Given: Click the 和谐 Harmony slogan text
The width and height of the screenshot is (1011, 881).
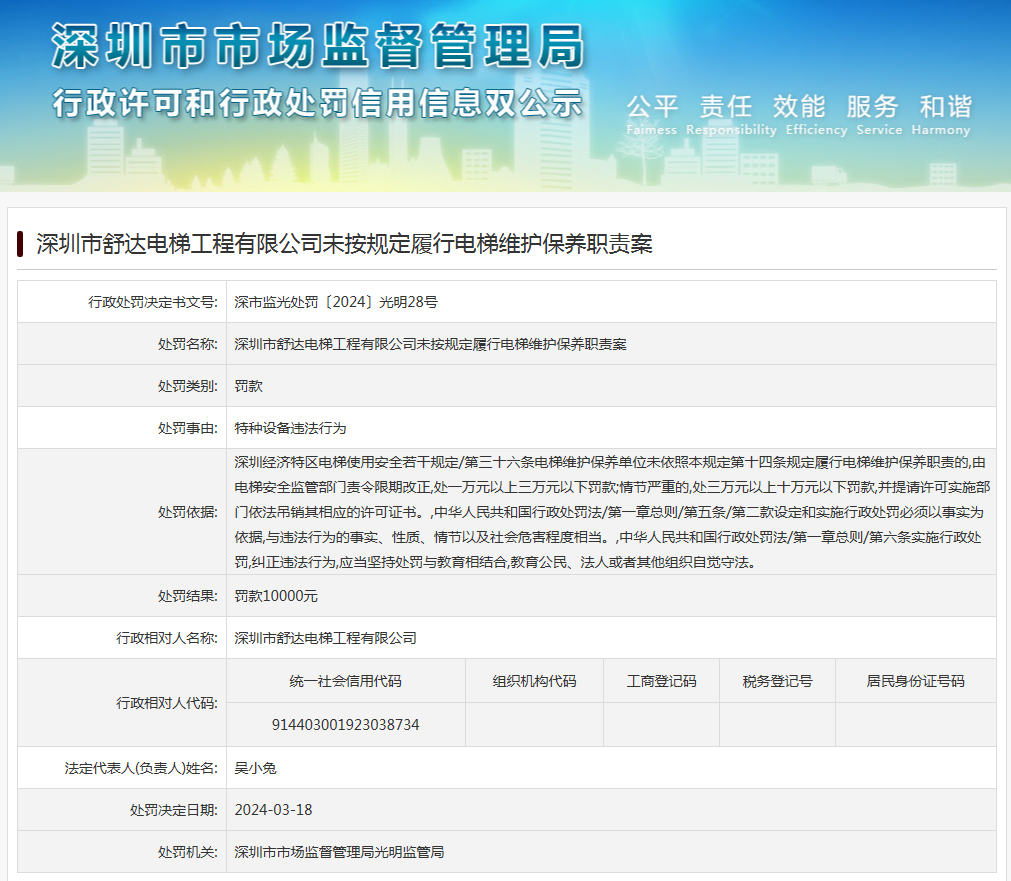Looking at the screenshot, I should (941, 114).
